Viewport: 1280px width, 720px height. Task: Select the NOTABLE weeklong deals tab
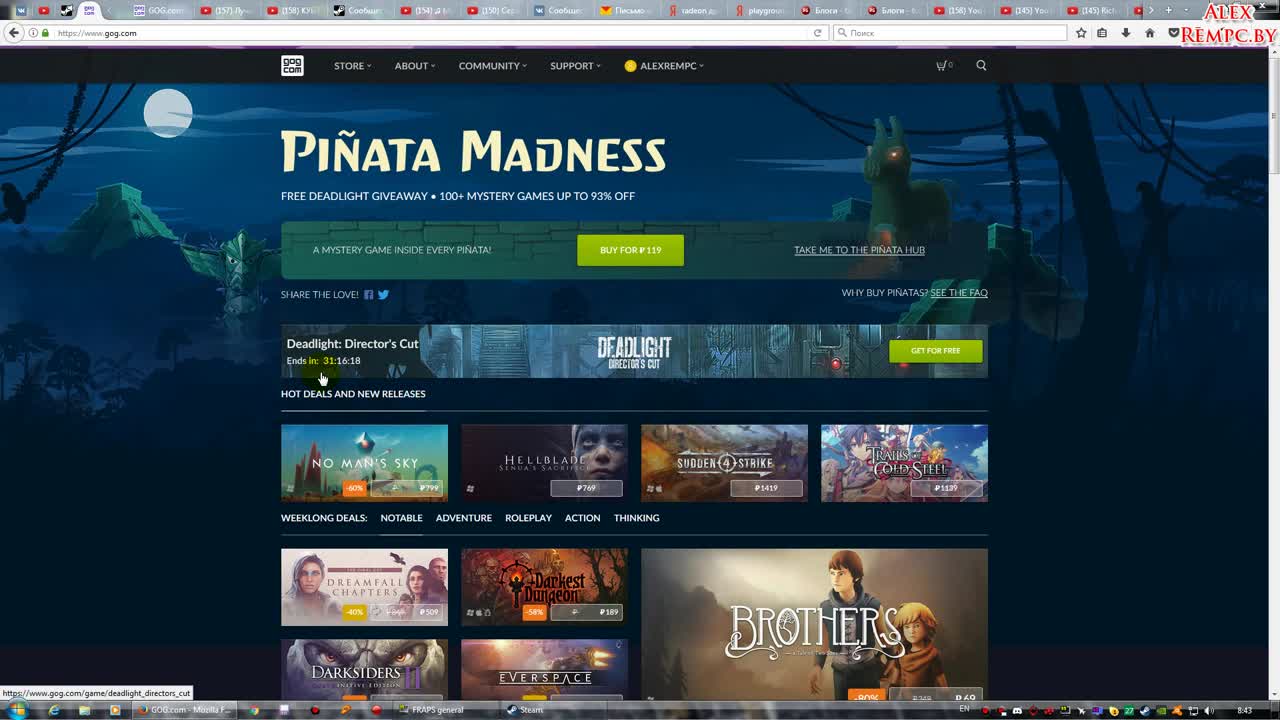(x=401, y=518)
